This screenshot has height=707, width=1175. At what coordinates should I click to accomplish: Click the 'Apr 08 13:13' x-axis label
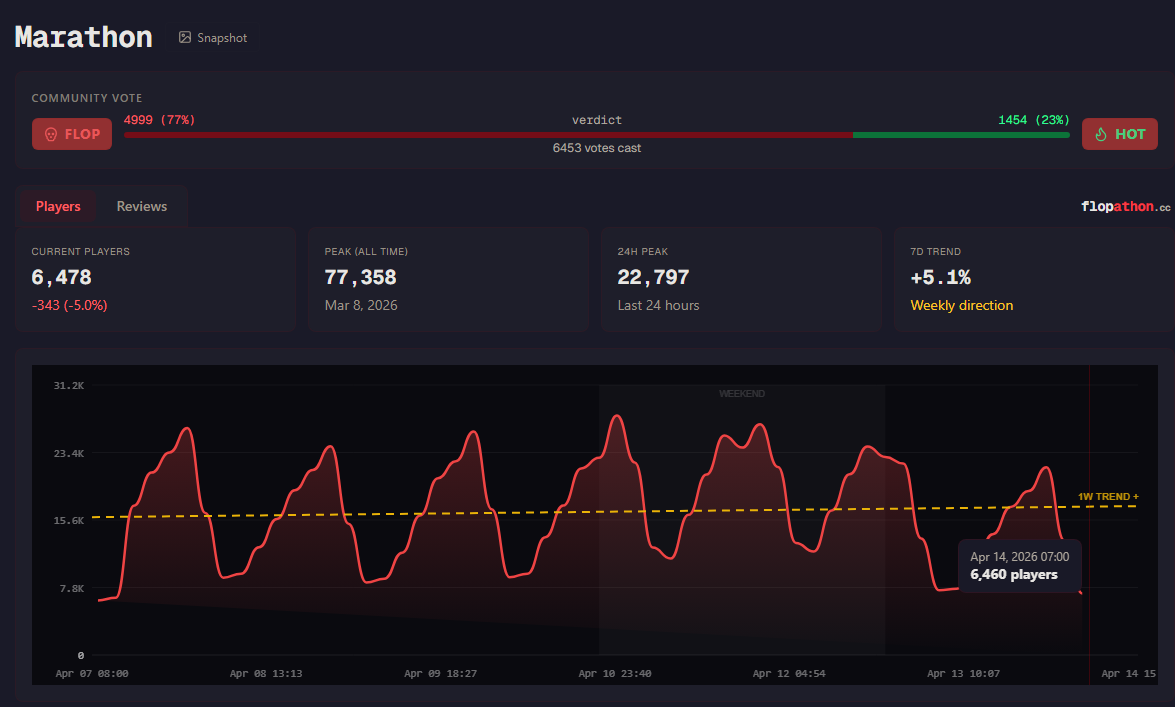[266, 673]
